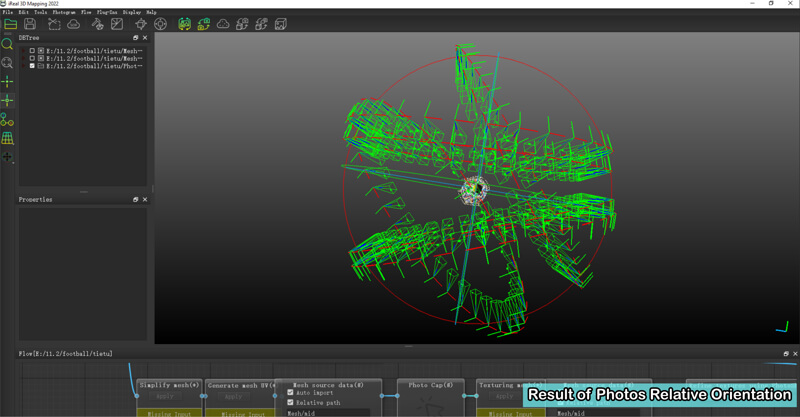
Task: Click Missing Input under Simplify mesh node
Action: coord(169,413)
